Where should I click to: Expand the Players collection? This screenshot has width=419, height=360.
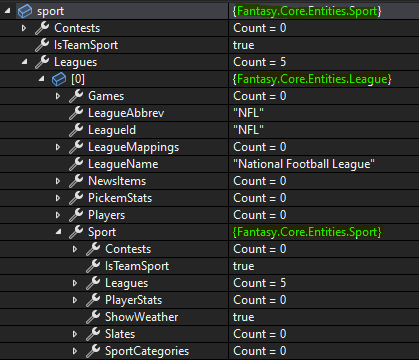pos(58,215)
